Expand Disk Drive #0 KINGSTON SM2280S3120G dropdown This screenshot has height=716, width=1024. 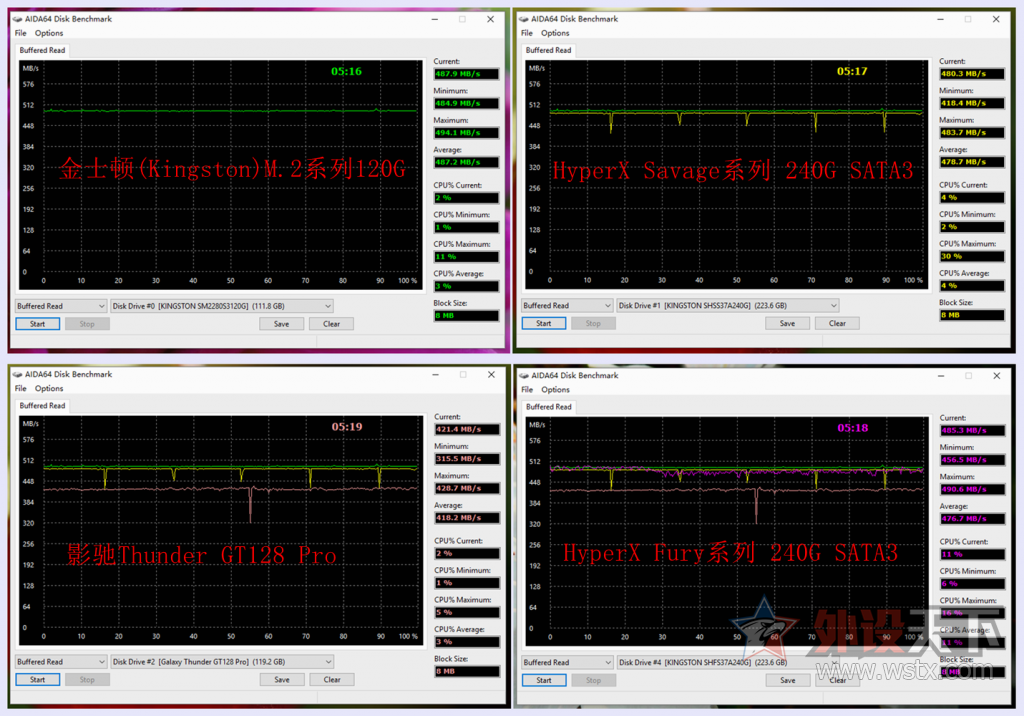pyautogui.click(x=222, y=306)
